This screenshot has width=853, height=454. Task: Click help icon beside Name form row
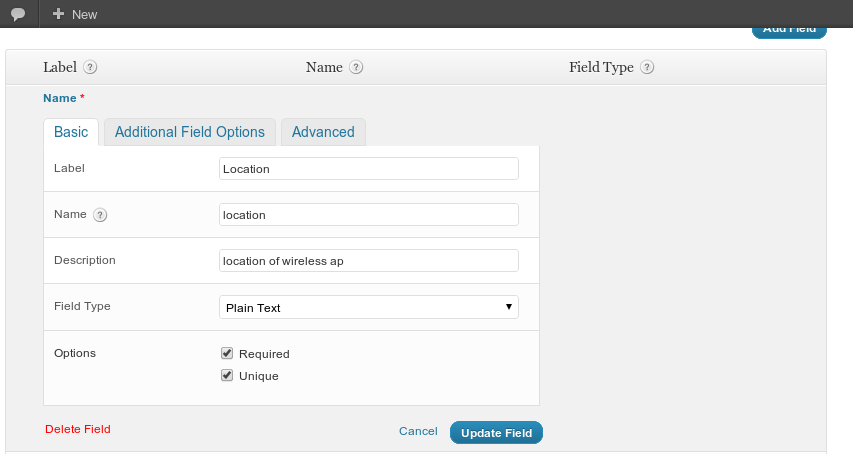click(100, 215)
